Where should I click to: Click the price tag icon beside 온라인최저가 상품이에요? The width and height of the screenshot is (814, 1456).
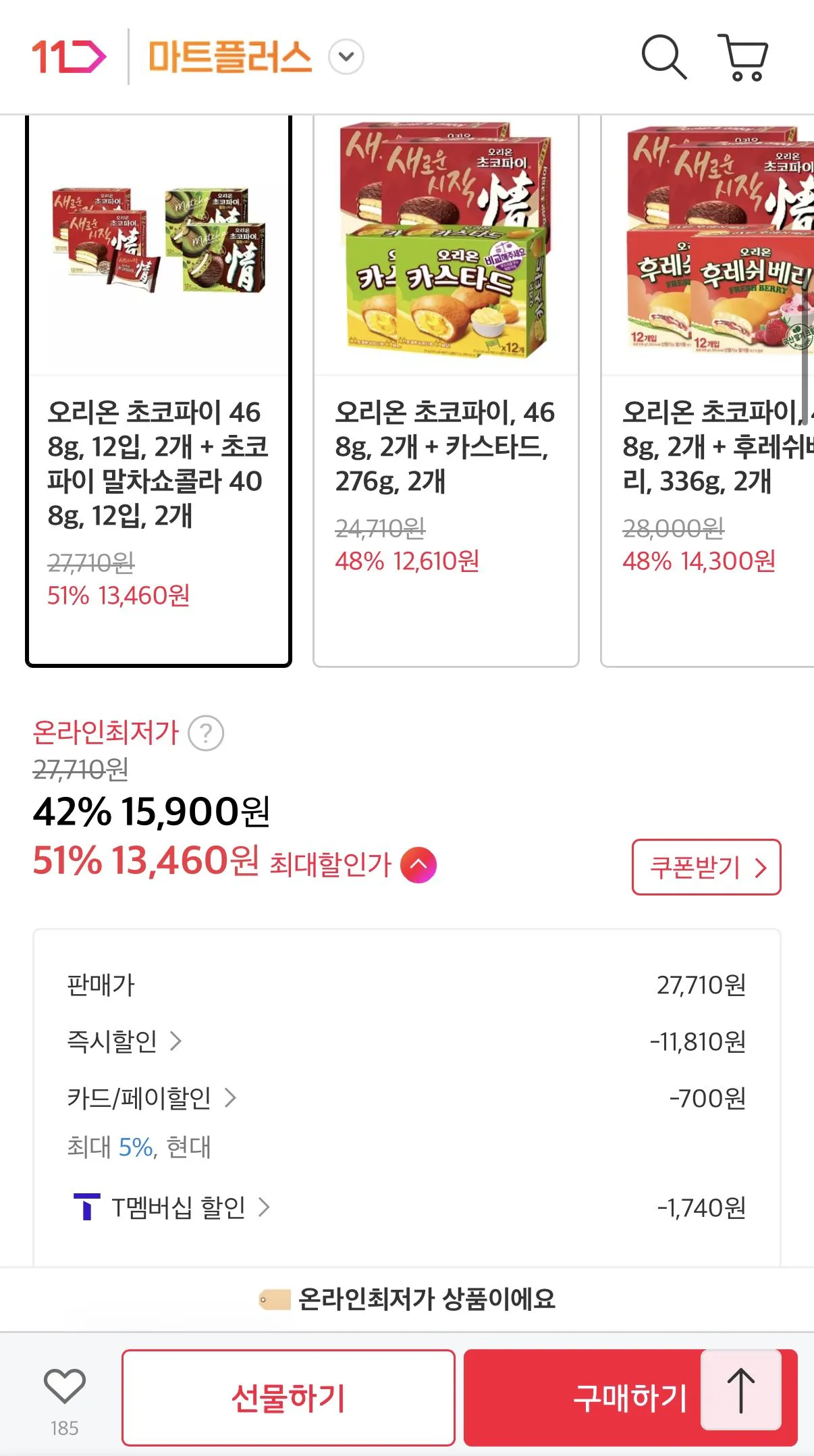pos(276,1299)
